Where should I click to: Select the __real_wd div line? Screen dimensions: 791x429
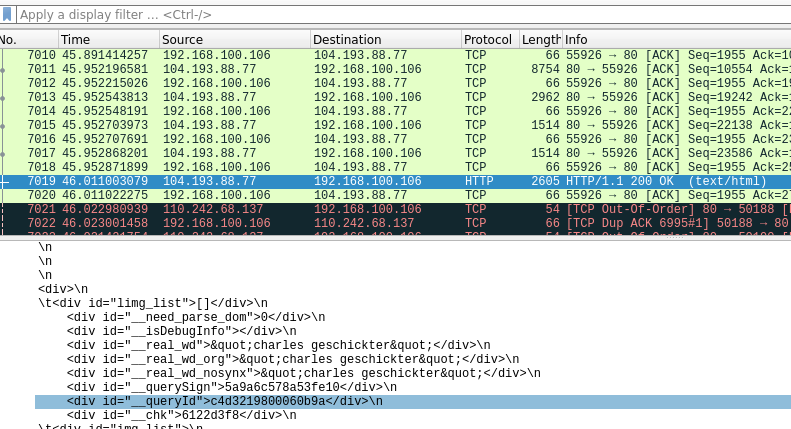pyautogui.click(x=278, y=346)
